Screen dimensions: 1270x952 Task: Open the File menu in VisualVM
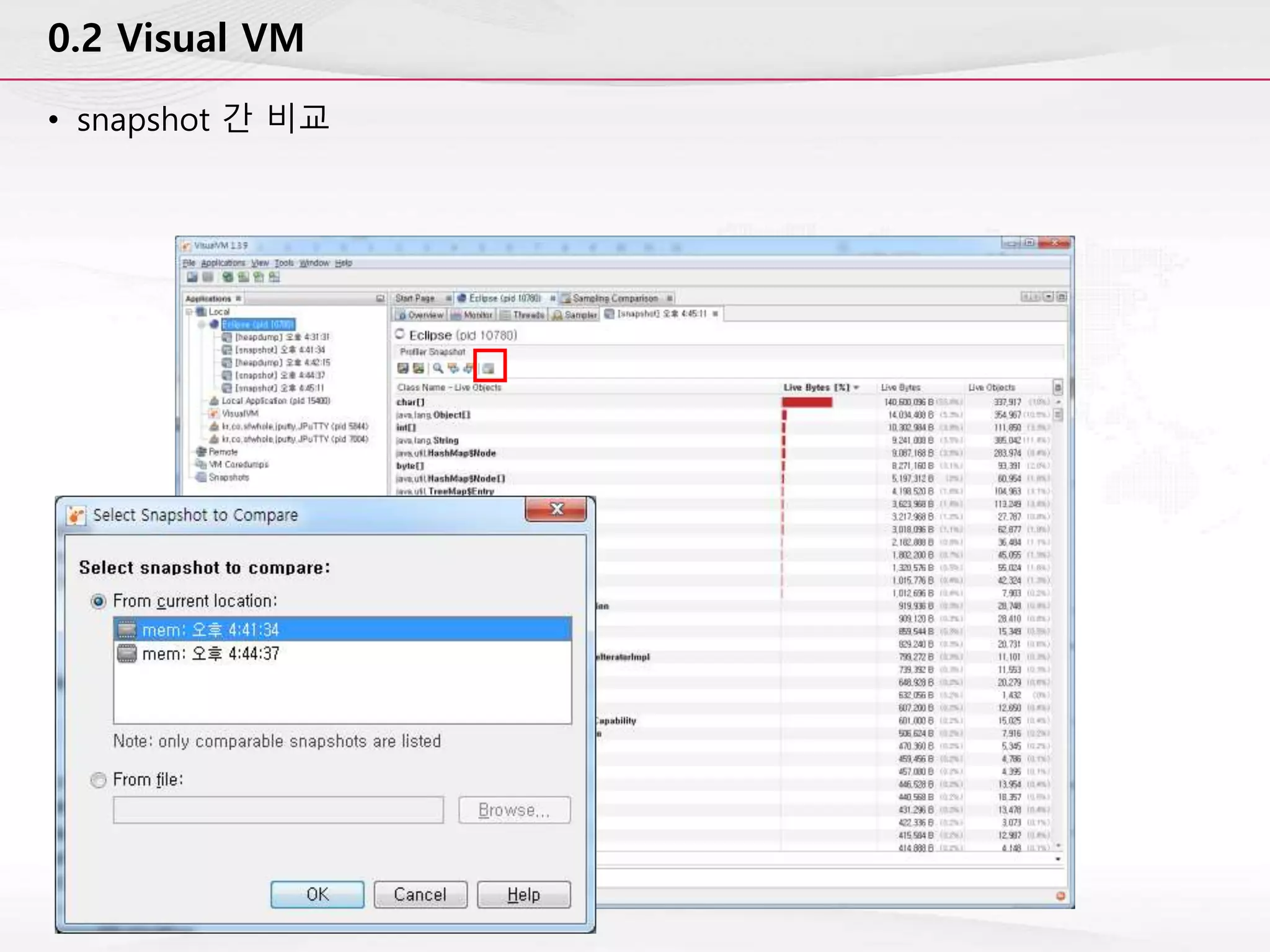pos(189,263)
